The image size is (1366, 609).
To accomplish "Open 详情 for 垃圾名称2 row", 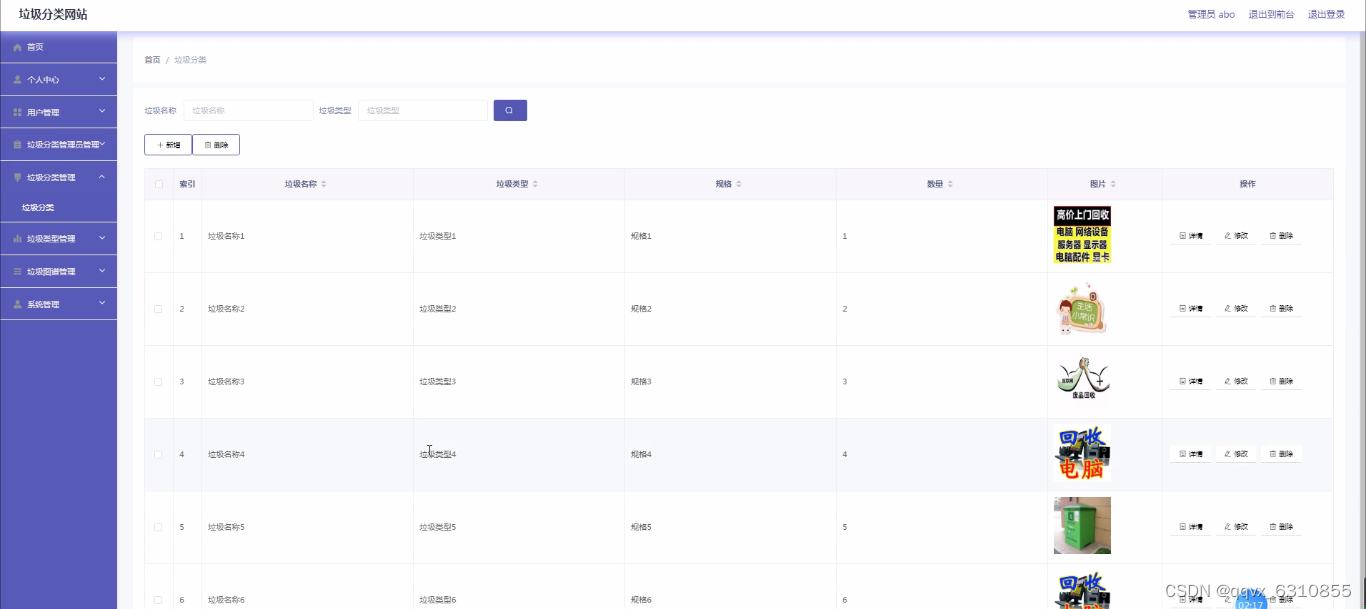I will [1190, 309].
